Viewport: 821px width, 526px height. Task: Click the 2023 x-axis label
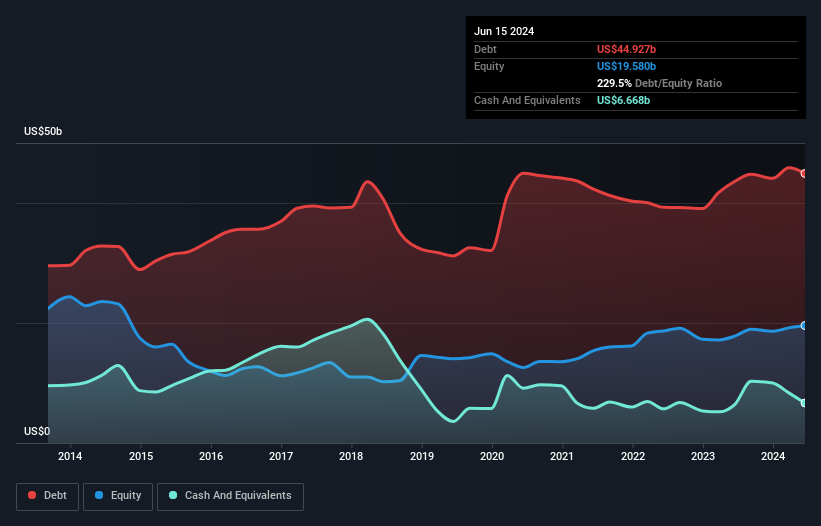coord(703,456)
